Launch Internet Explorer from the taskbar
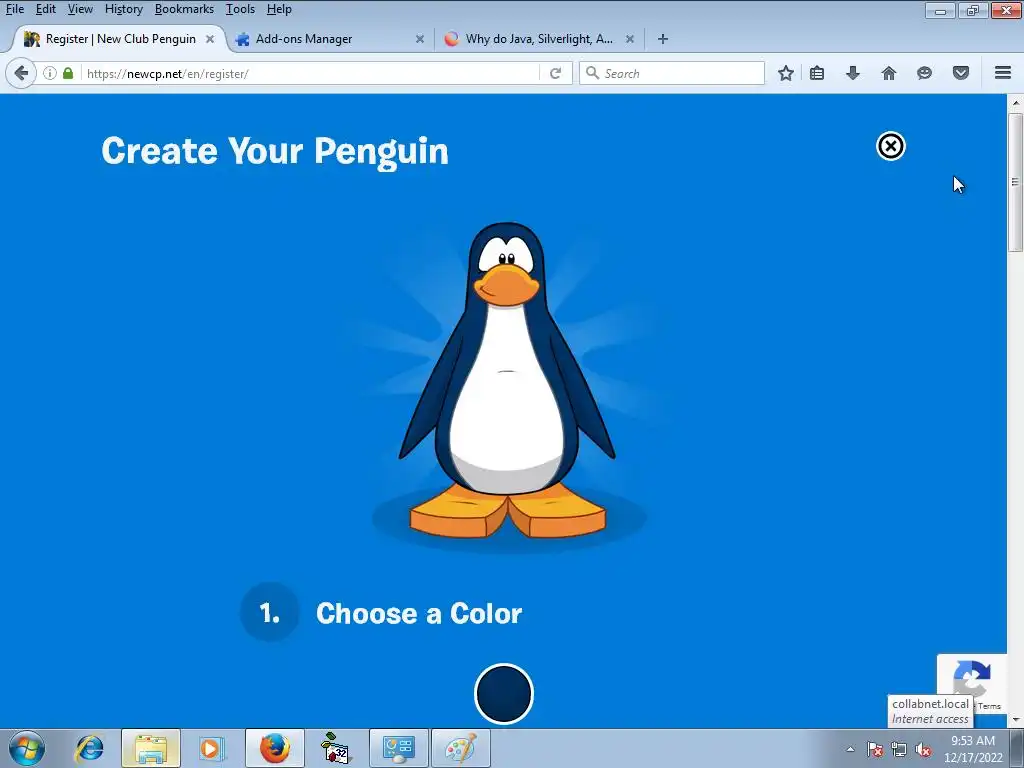1024x768 pixels. [89, 748]
